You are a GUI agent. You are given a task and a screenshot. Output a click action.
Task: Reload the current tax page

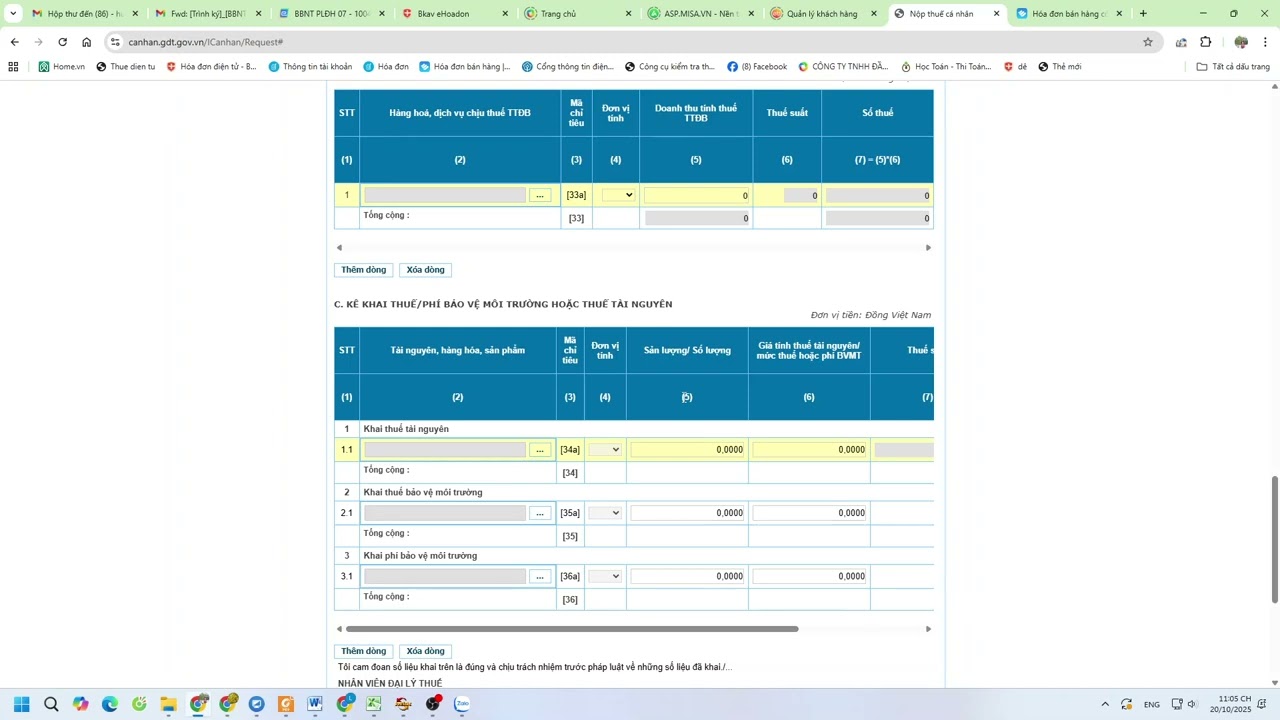[62, 42]
